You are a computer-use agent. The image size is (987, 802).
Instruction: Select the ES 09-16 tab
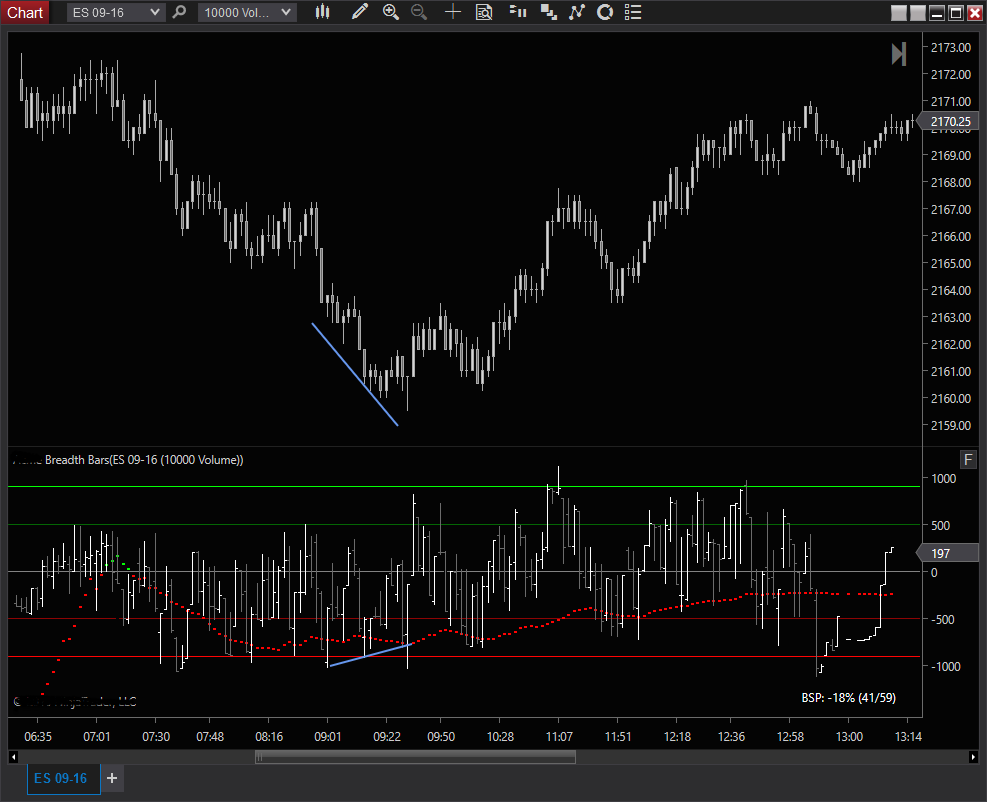coord(61,778)
